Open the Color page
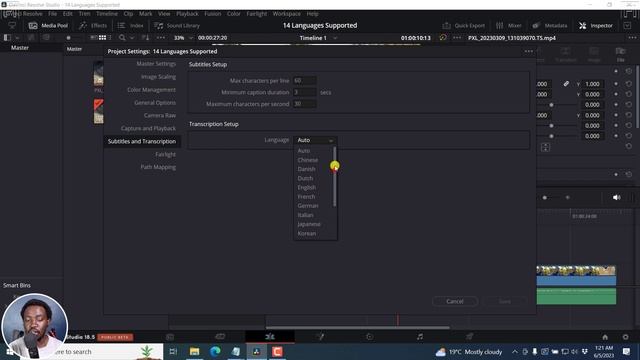Viewport: 640px width, 360px height. click(x=369, y=337)
